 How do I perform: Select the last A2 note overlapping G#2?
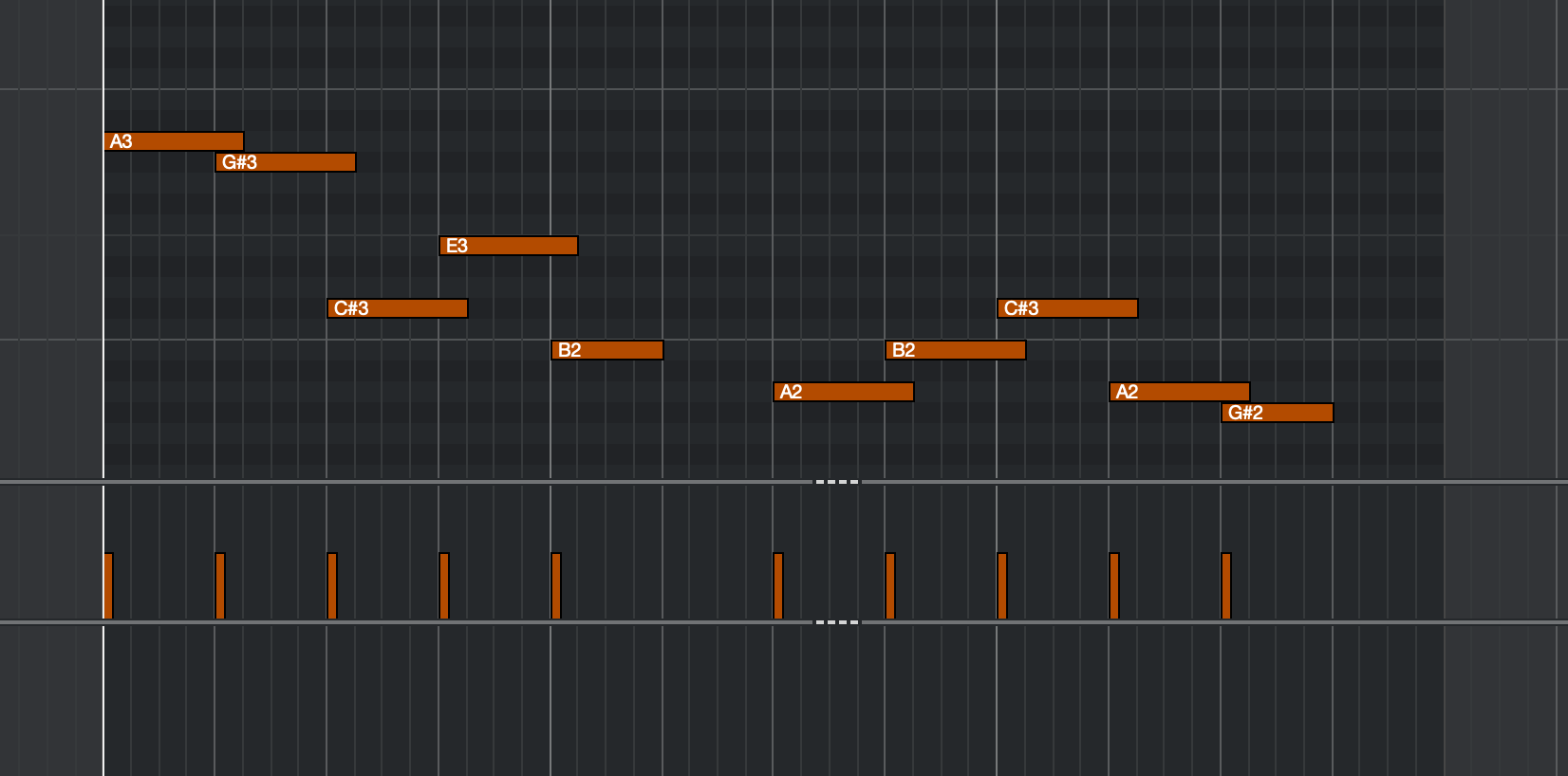1180,392
